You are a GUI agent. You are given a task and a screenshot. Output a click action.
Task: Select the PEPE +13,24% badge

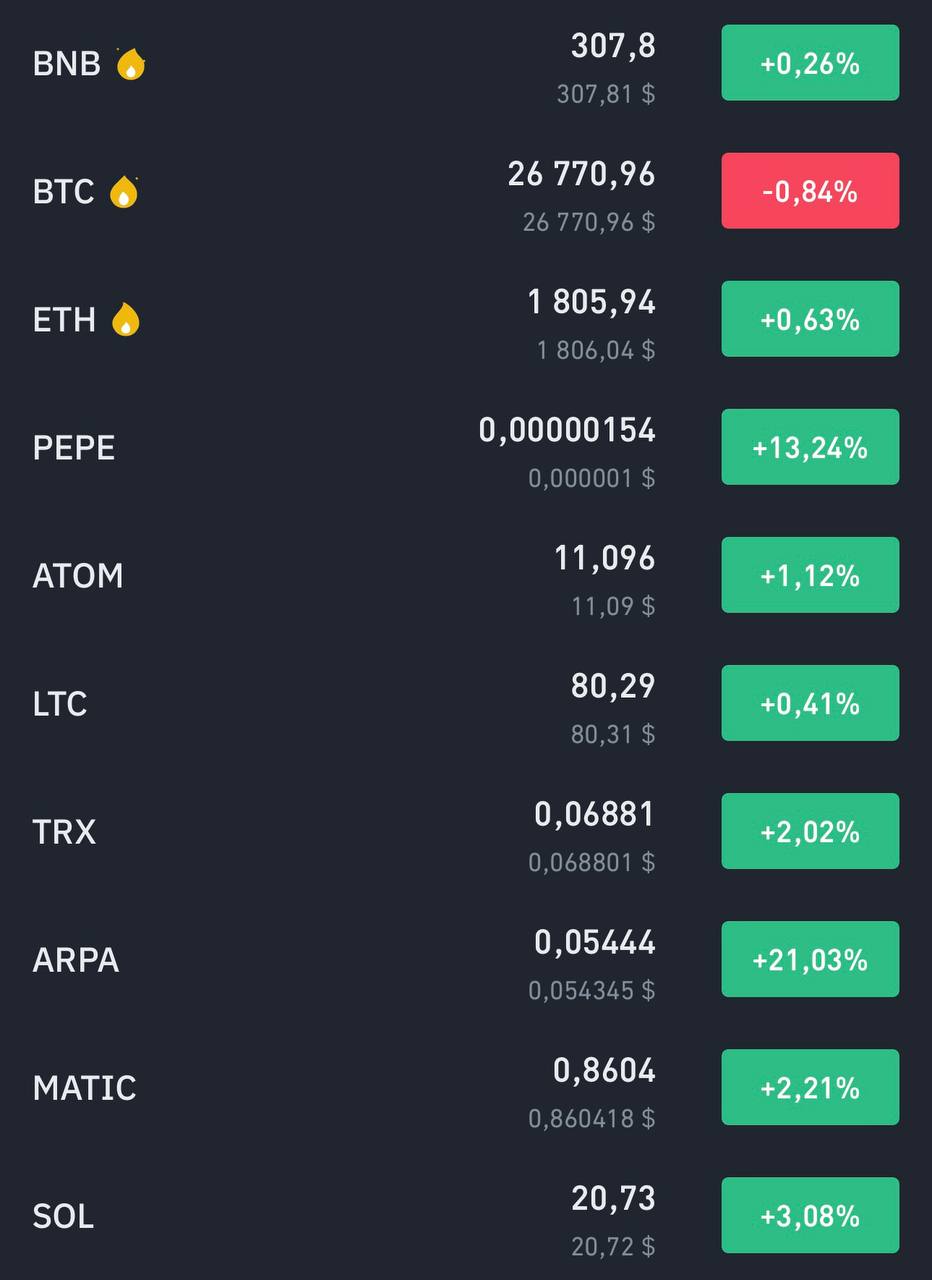pyautogui.click(x=810, y=447)
